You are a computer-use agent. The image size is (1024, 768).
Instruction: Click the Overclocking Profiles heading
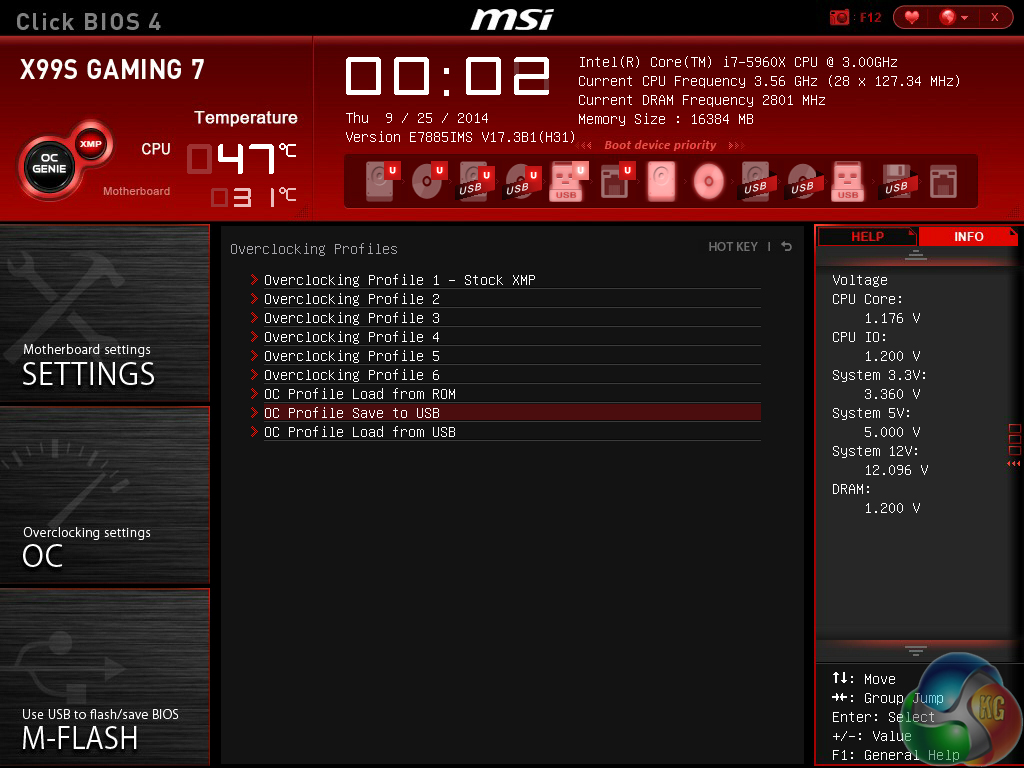tap(313, 249)
